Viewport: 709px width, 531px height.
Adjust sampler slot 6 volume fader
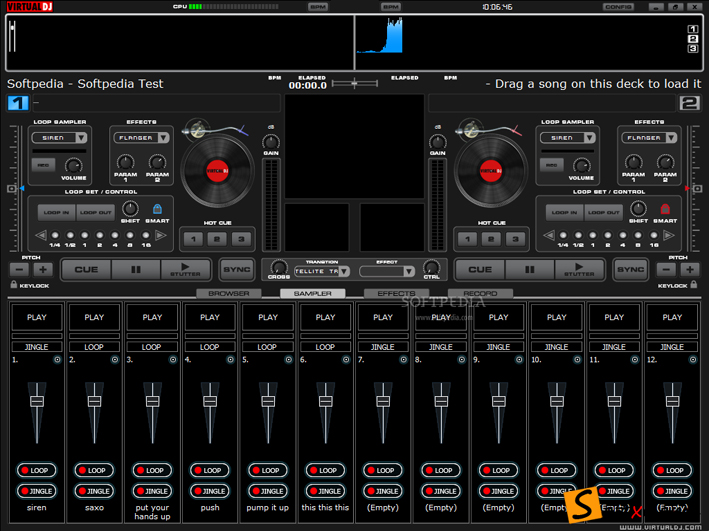[x=326, y=401]
